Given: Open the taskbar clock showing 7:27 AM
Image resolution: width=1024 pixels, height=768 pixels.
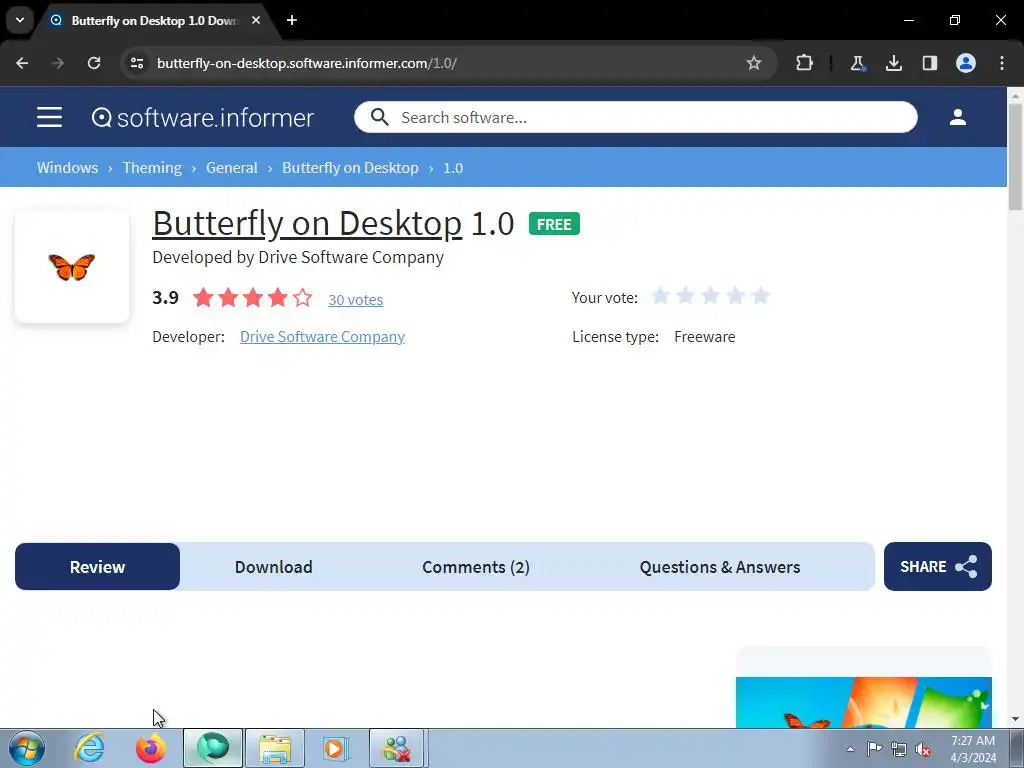Looking at the screenshot, I should (973, 749).
